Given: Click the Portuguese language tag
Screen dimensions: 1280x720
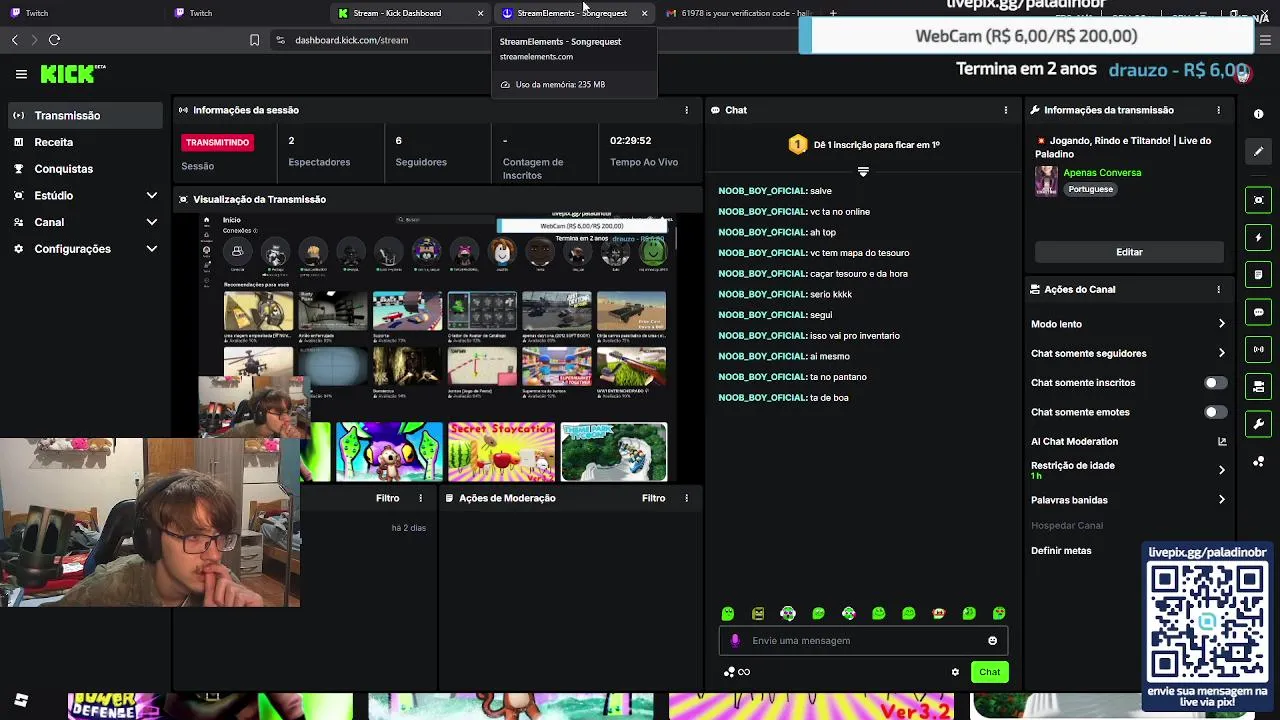Looking at the screenshot, I should point(1090,189).
